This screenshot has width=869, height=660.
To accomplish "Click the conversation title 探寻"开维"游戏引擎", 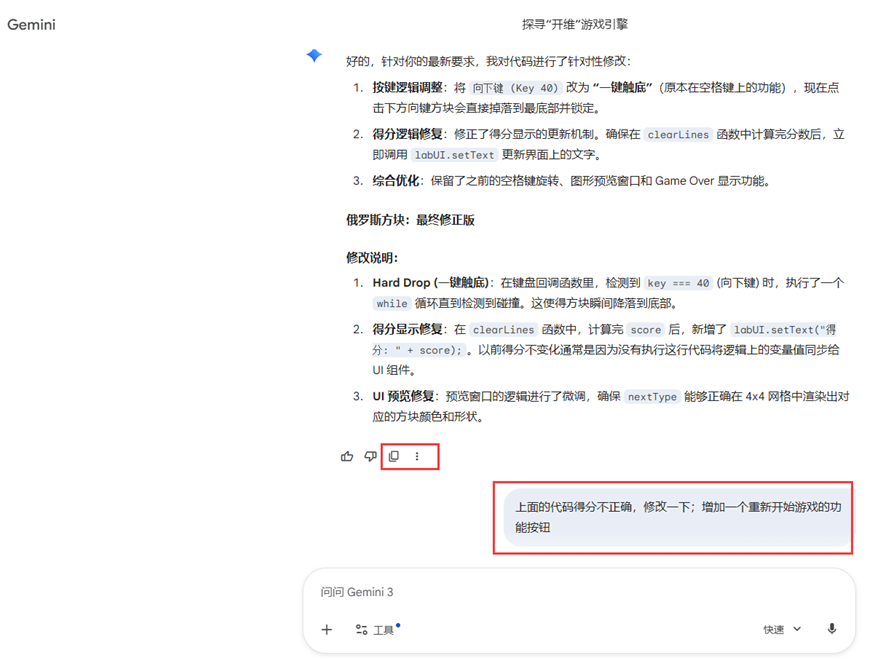I will coord(575,24).
